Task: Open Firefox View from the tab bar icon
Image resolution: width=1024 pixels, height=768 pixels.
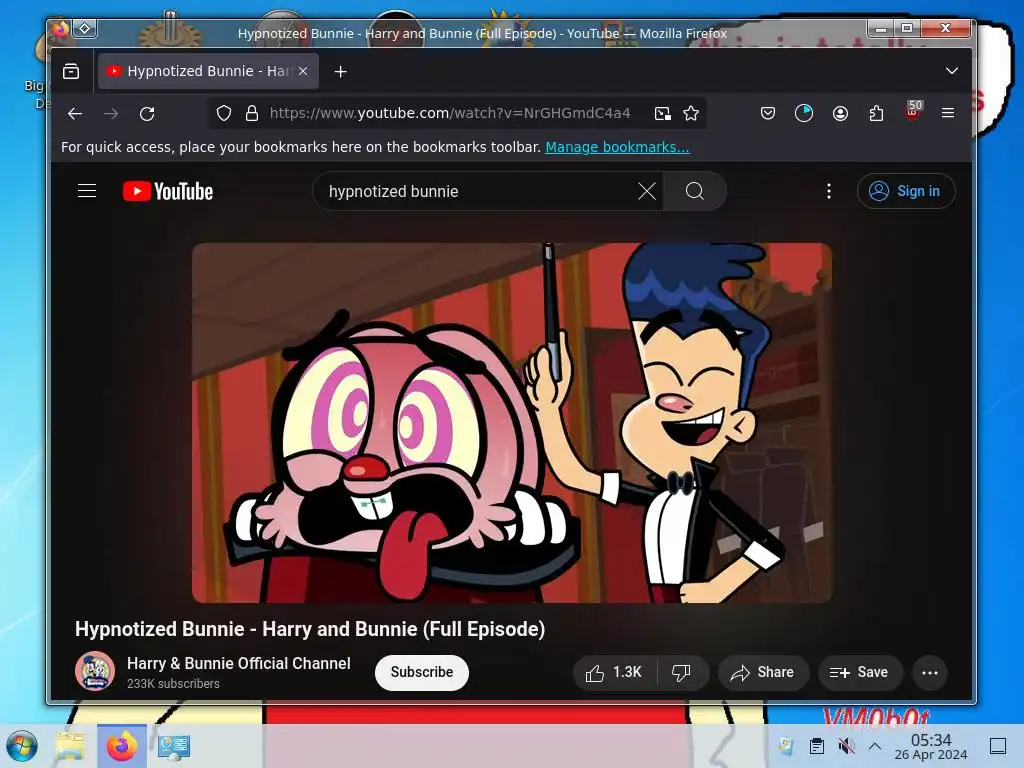Action: 71,71
